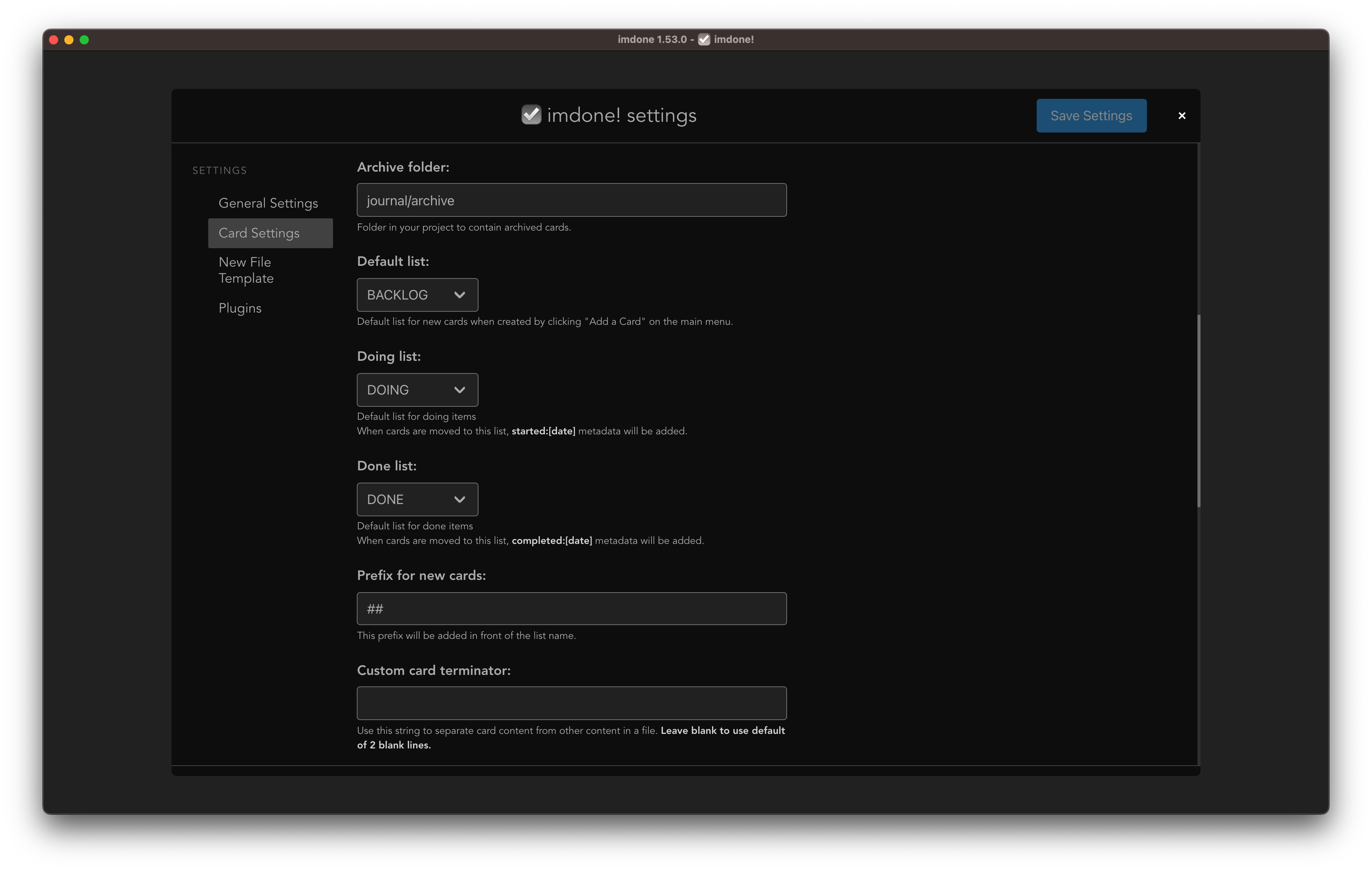1372x871 pixels.
Task: Click the Prefix for new cards field
Action: tap(572, 609)
